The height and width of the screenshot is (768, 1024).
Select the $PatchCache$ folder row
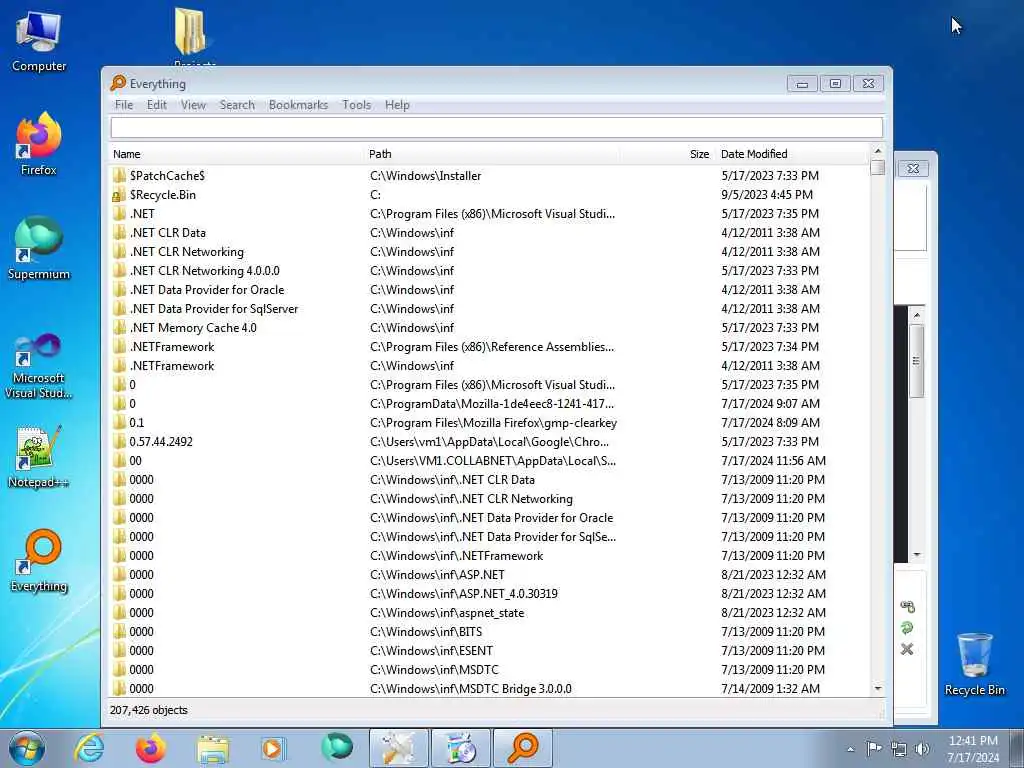pyautogui.click(x=490, y=176)
